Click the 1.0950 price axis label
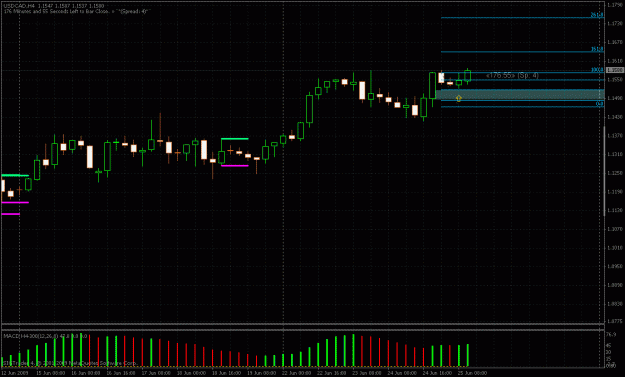 (615, 266)
